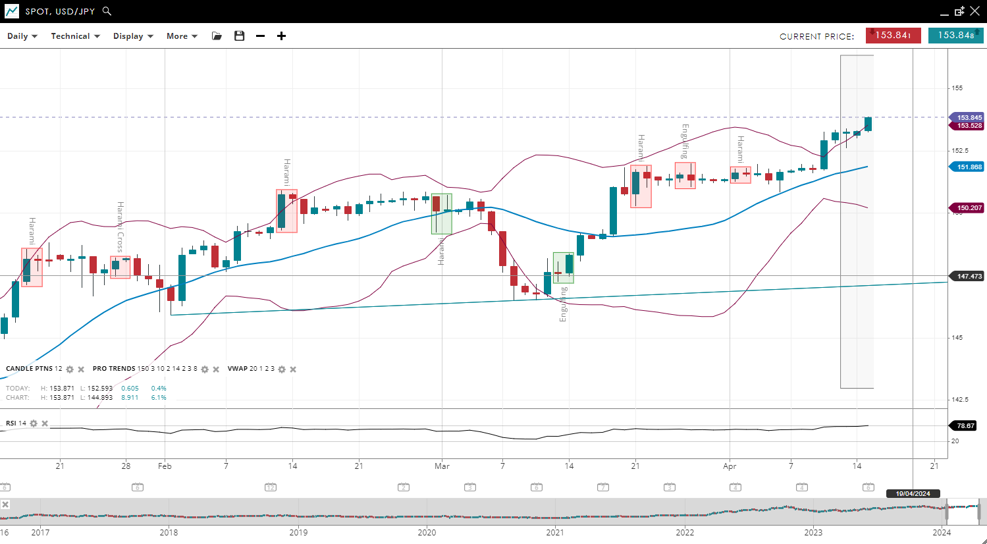987x544 pixels.
Task: Open settings gear for RSI indicator
Action: point(34,423)
